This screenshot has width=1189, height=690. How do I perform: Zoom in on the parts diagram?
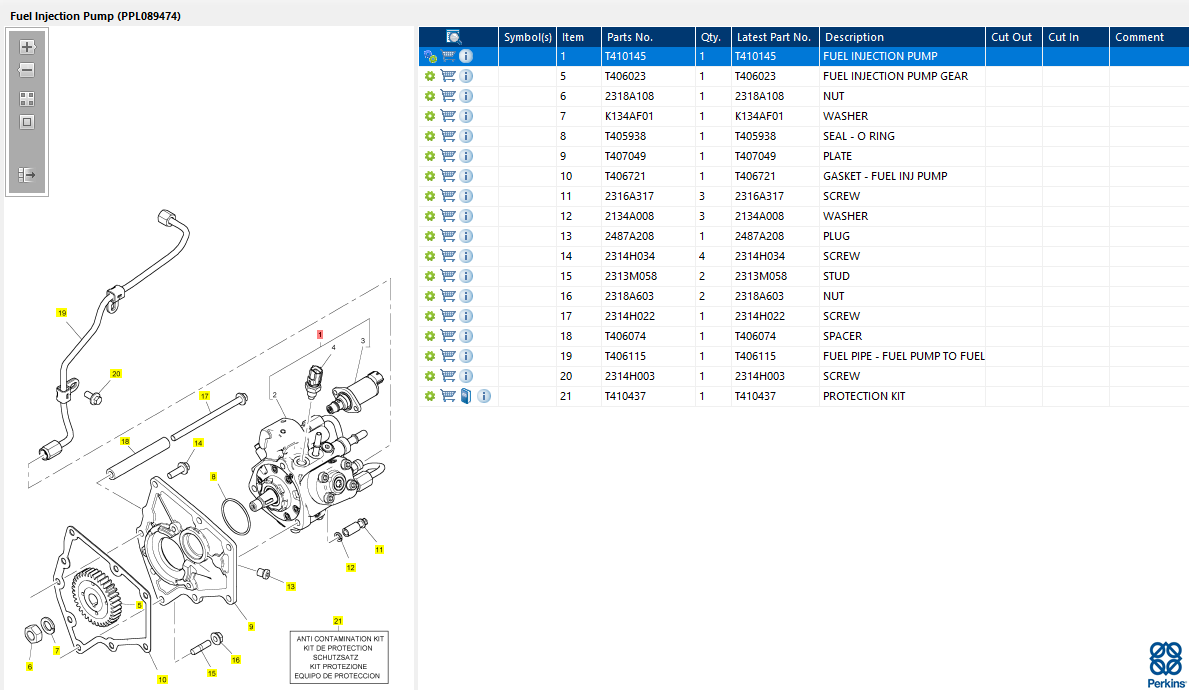27,47
